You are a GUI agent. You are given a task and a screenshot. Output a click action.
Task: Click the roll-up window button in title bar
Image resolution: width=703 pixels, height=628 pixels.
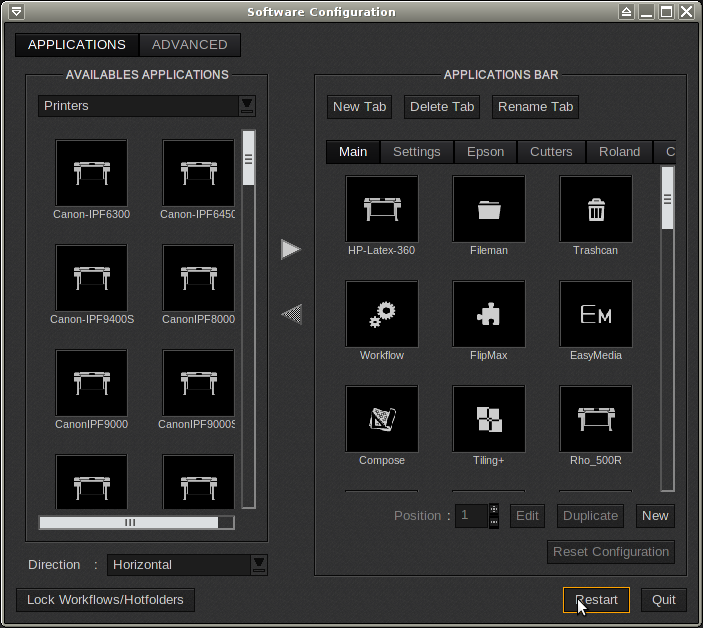(x=626, y=12)
